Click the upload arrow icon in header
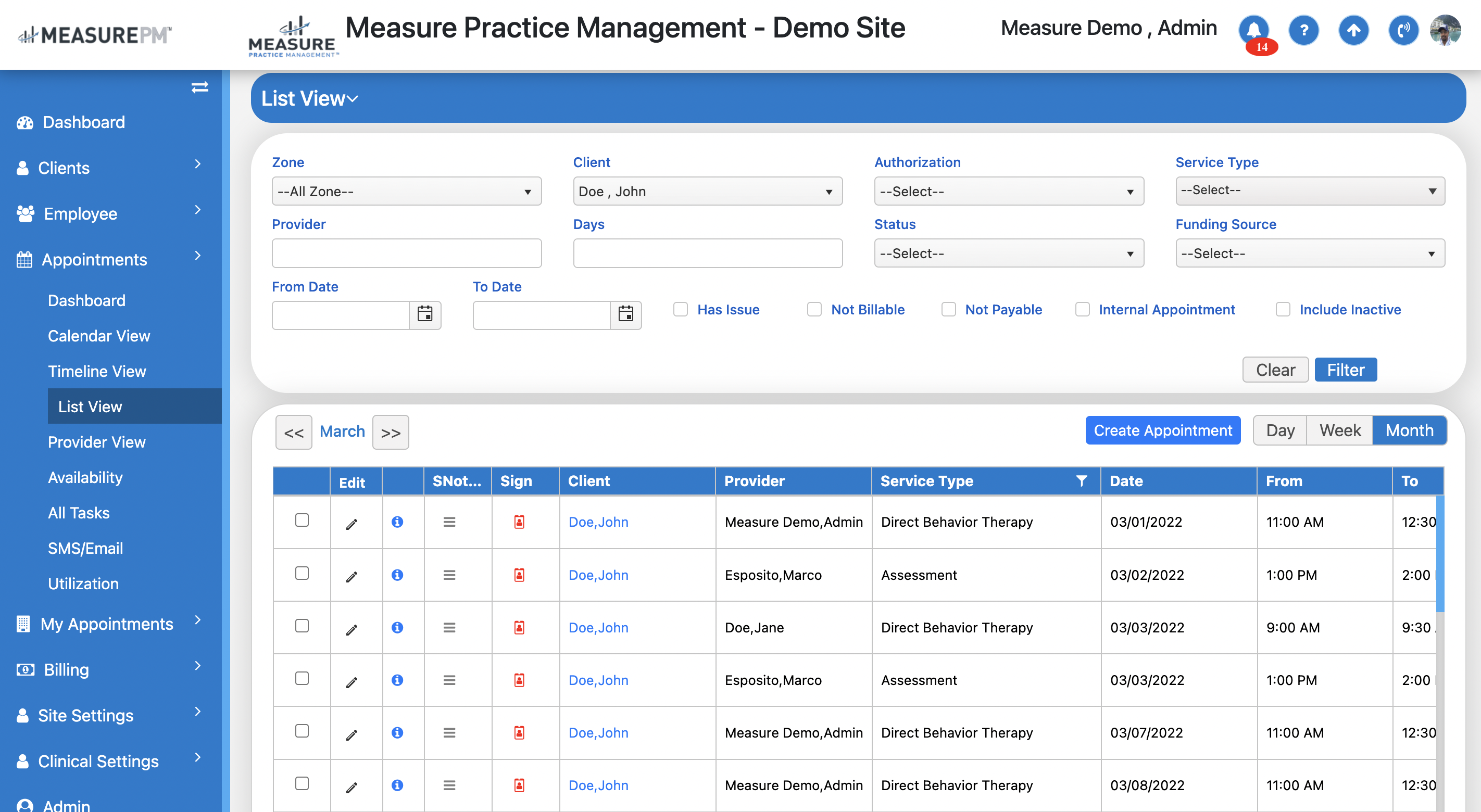1481x812 pixels. pos(1353,30)
